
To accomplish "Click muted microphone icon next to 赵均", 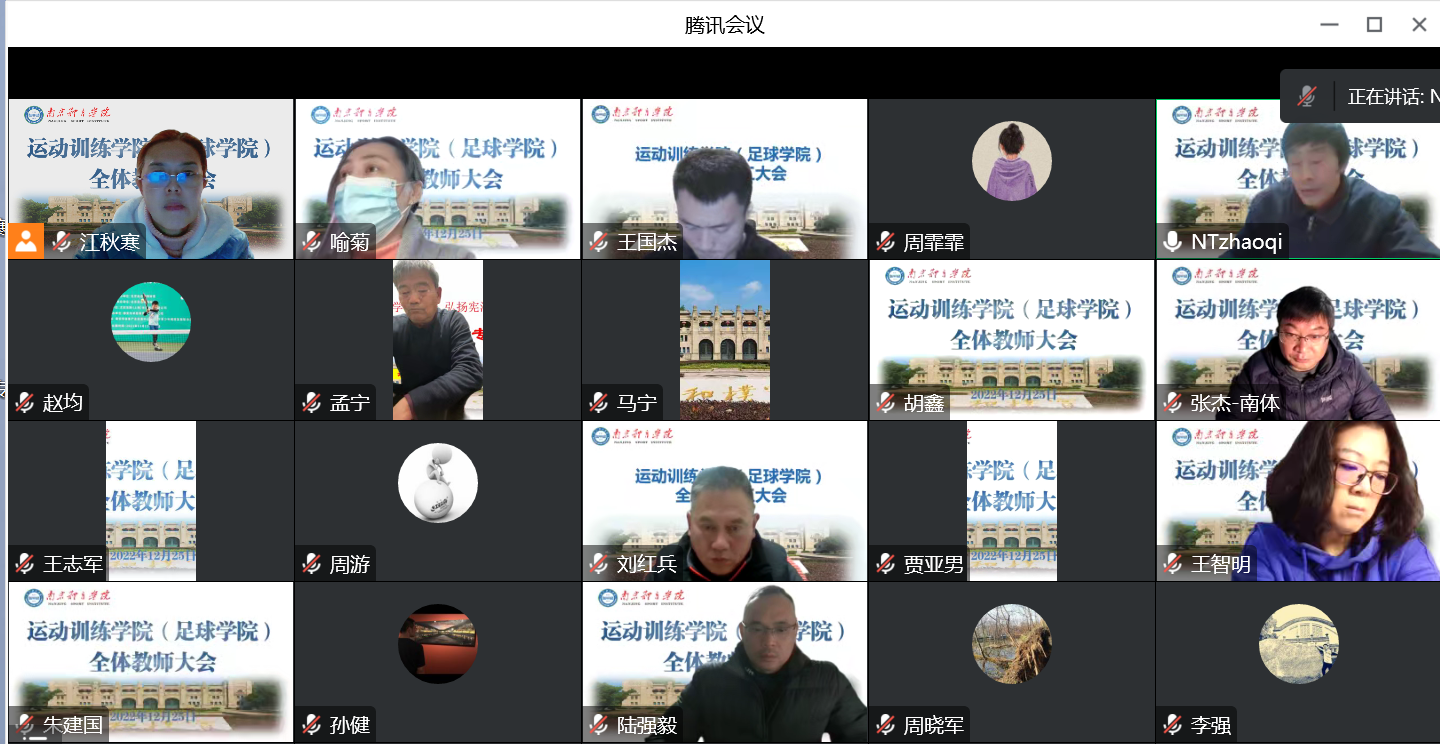I will tap(26, 403).
